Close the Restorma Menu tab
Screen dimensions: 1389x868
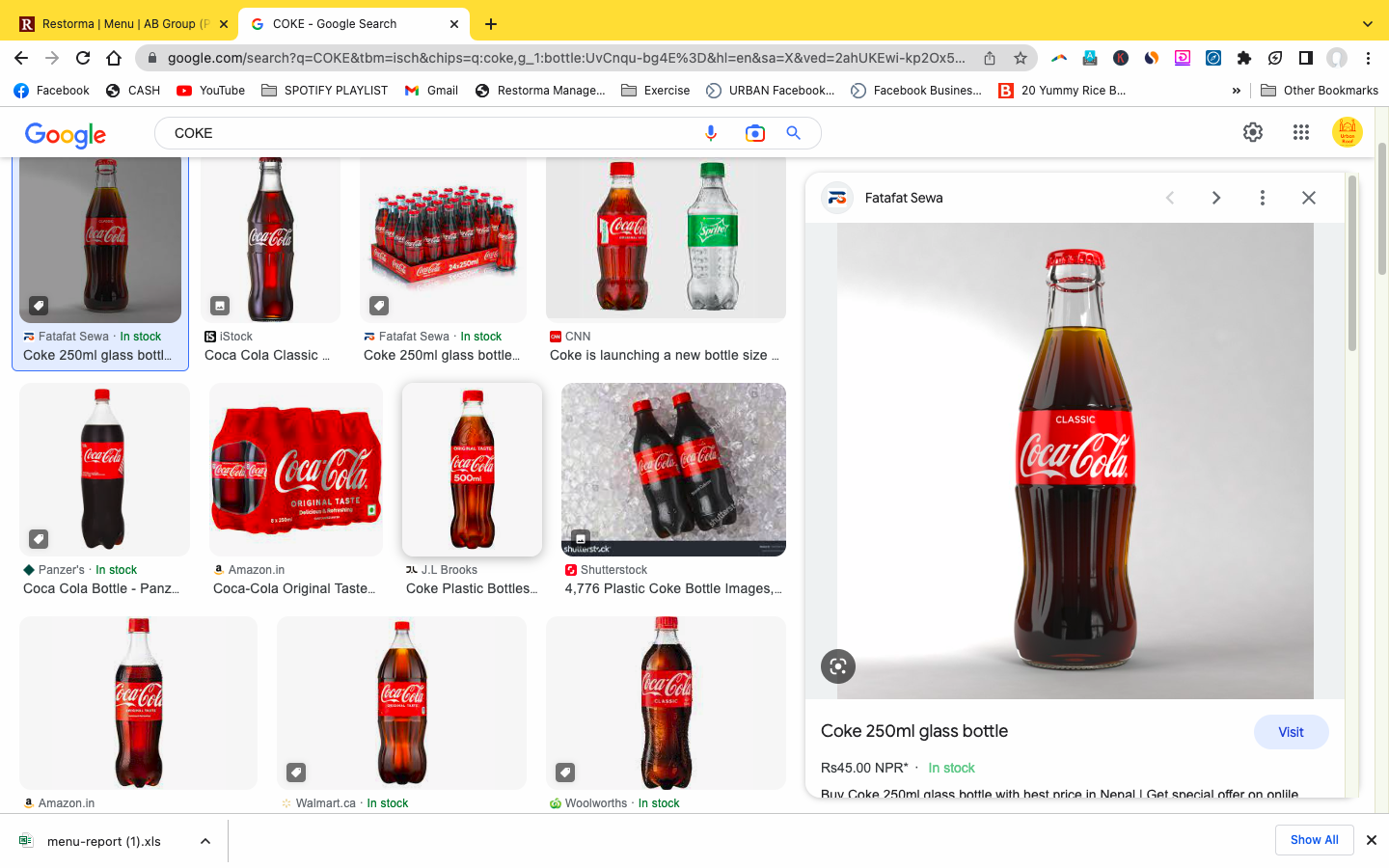coord(224,24)
